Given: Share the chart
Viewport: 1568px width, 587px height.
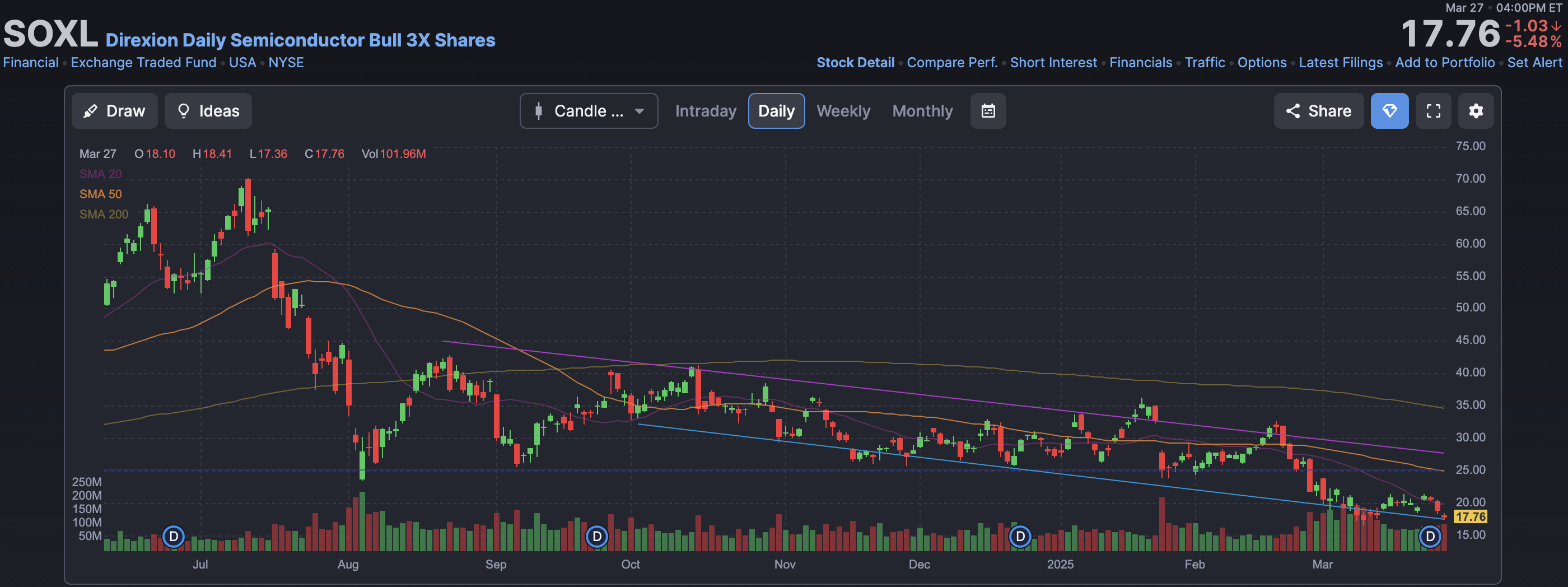Looking at the screenshot, I should point(1318,111).
